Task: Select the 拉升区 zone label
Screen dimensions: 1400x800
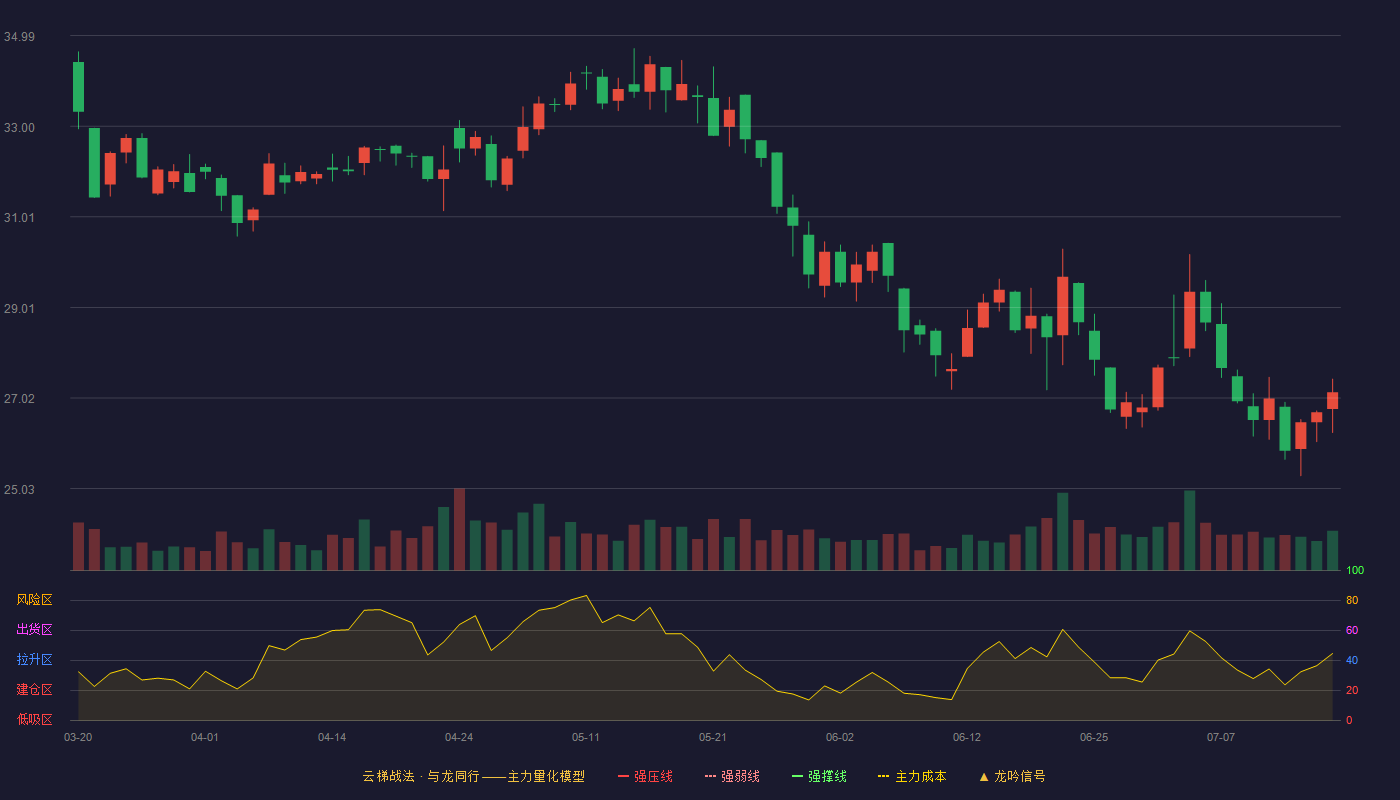Action: coord(34,660)
